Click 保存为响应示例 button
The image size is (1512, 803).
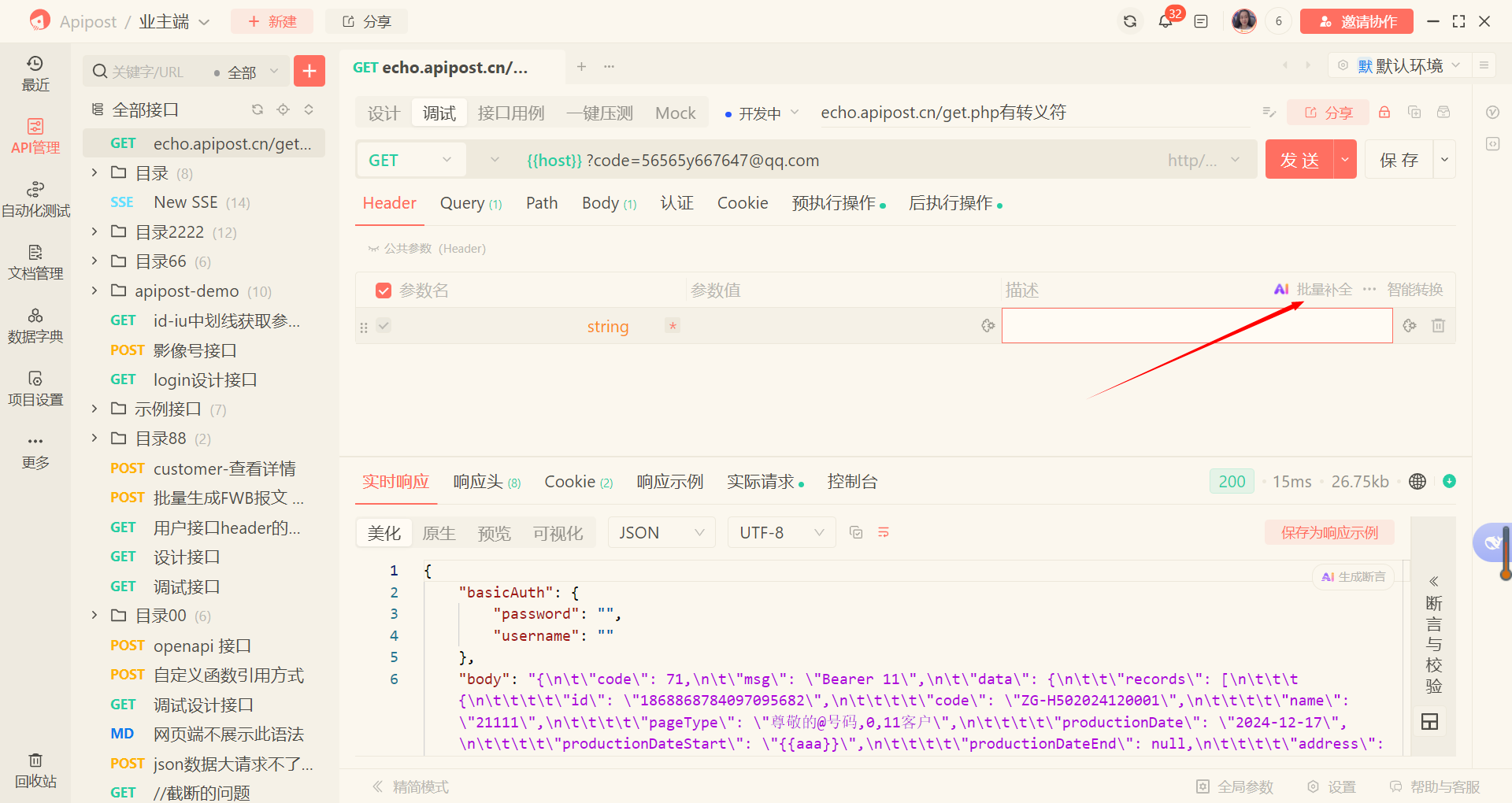1330,532
